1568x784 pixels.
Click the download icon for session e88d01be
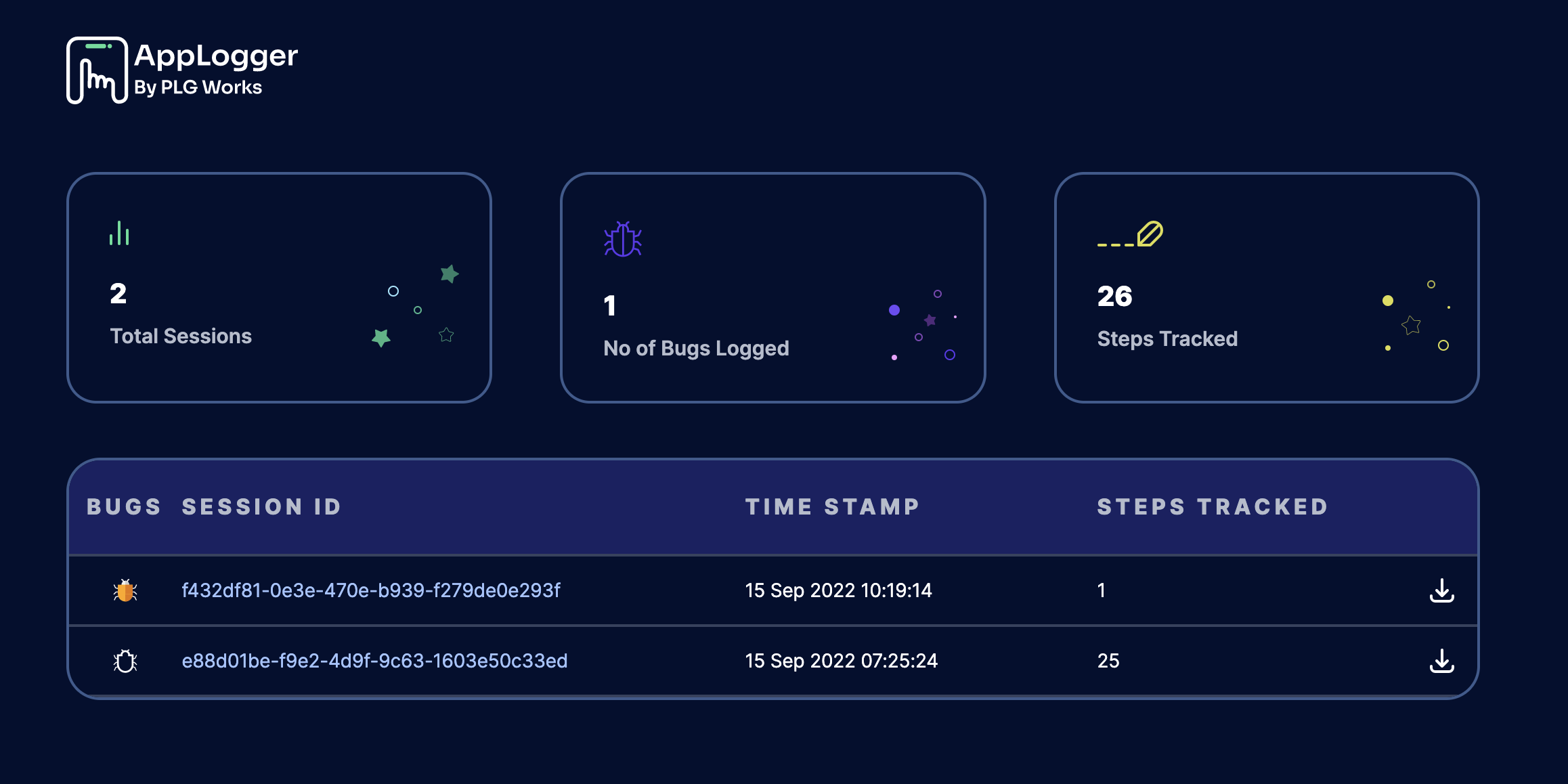click(1442, 660)
